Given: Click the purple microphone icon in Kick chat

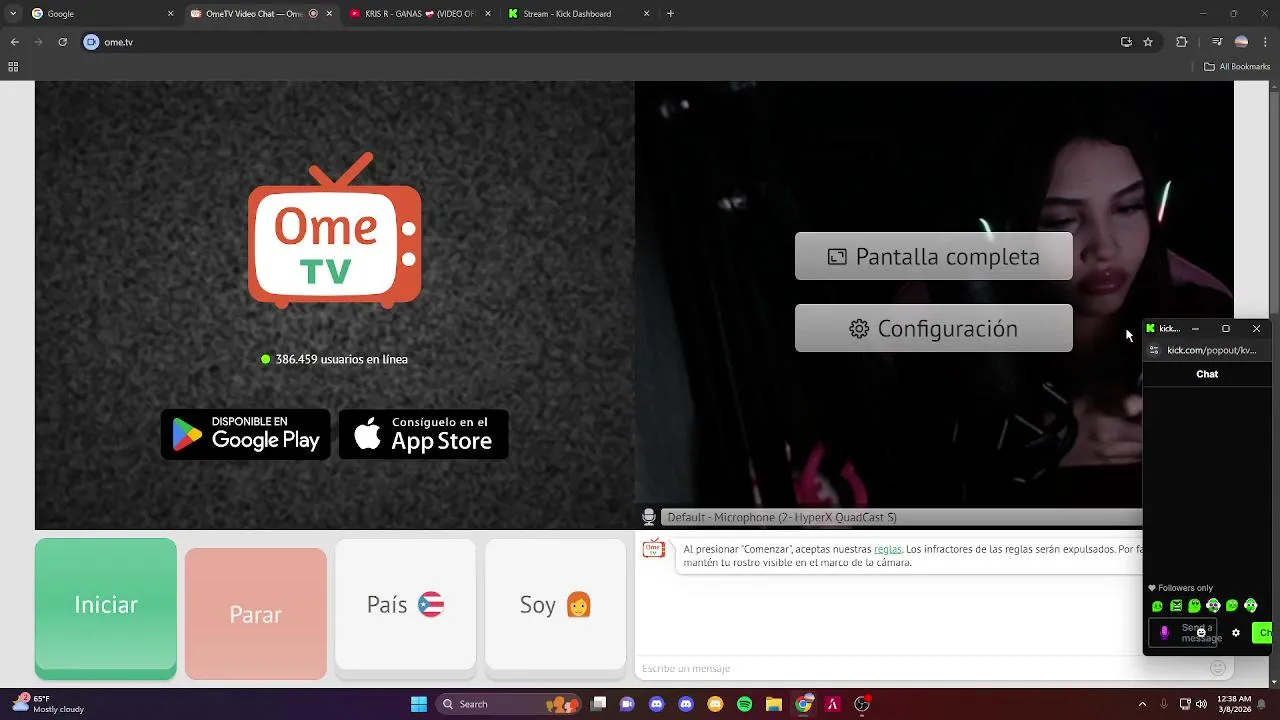Looking at the screenshot, I should 1164,633.
